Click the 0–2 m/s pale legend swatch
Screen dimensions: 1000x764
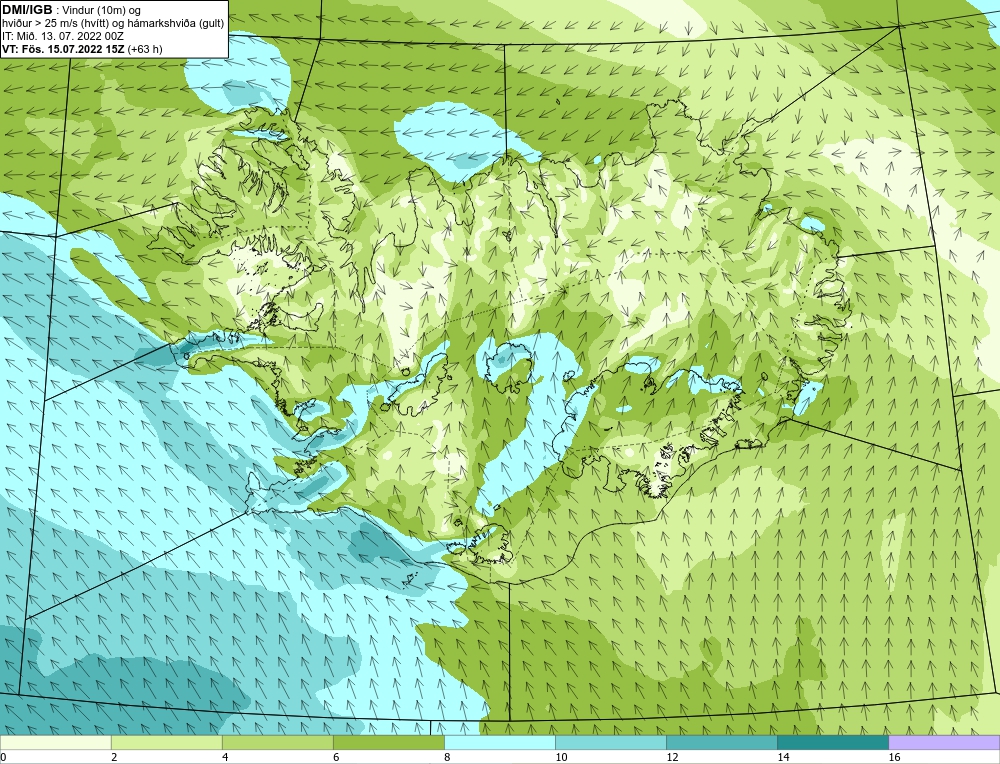tap(55, 743)
